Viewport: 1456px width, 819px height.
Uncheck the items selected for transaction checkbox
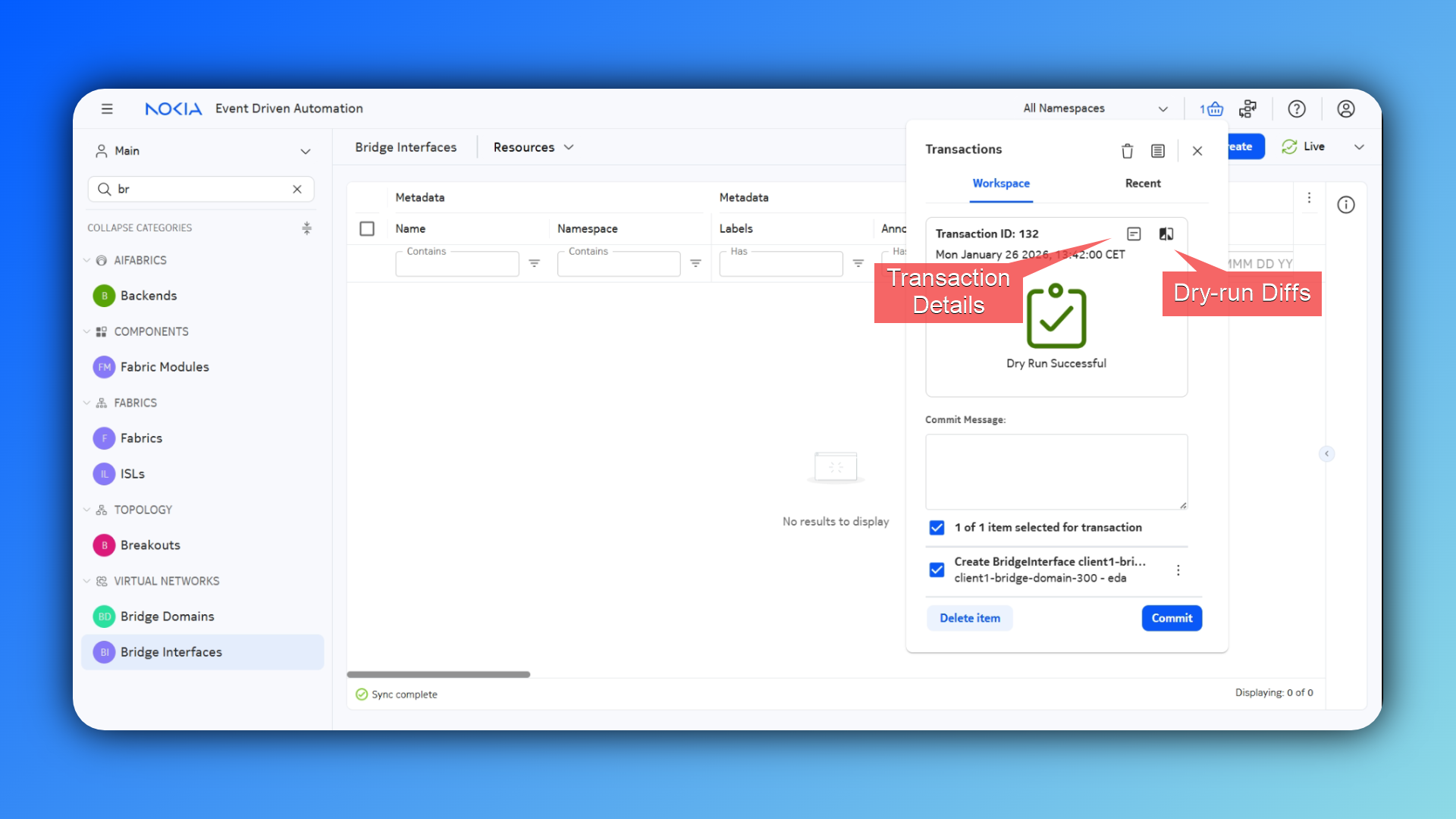click(937, 528)
